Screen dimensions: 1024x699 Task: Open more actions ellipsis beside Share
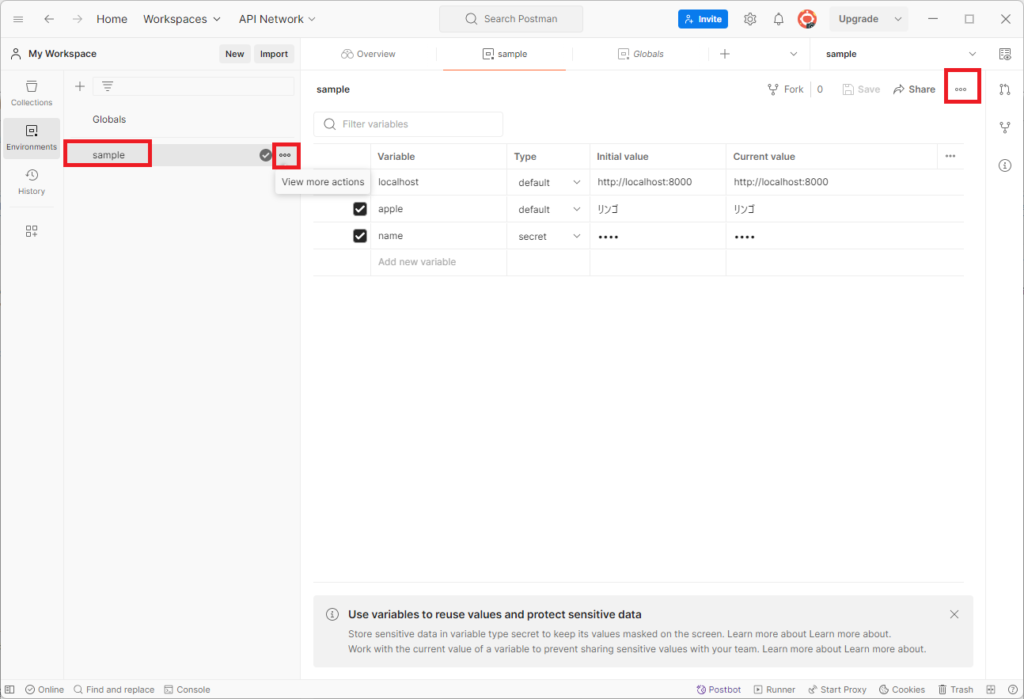[x=961, y=89]
